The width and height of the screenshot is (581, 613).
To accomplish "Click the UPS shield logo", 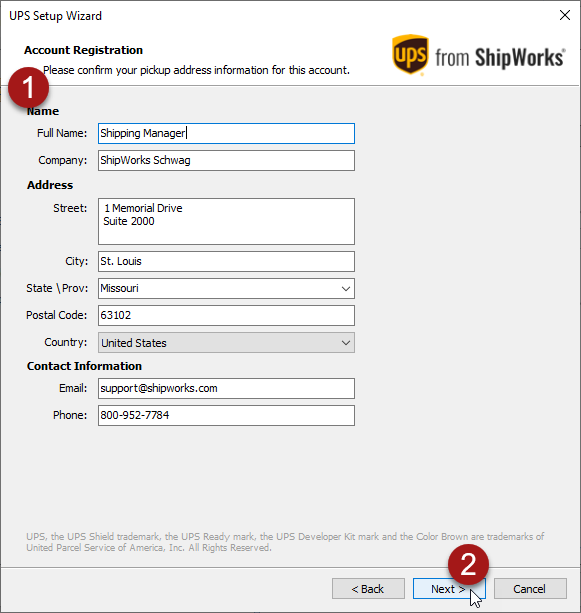I will point(410,54).
